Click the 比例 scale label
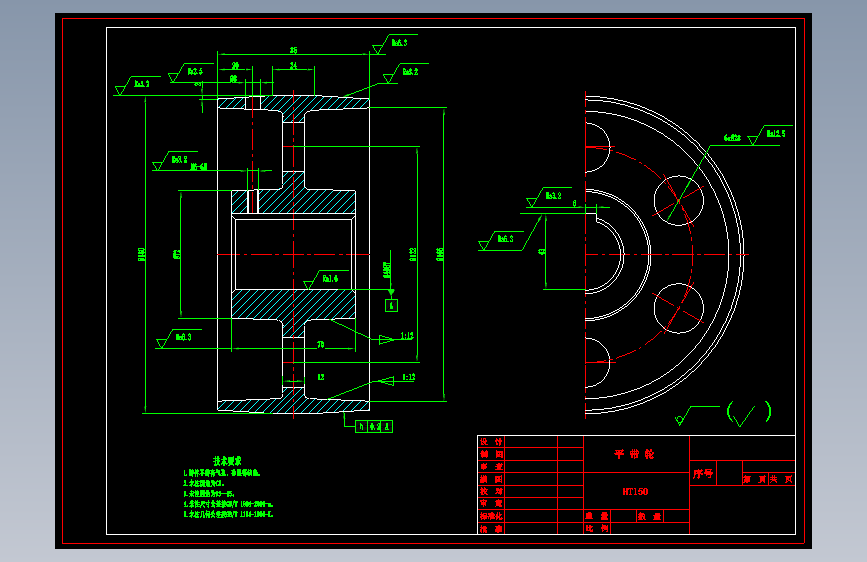Viewport: 867px width, 562px height. click(597, 528)
